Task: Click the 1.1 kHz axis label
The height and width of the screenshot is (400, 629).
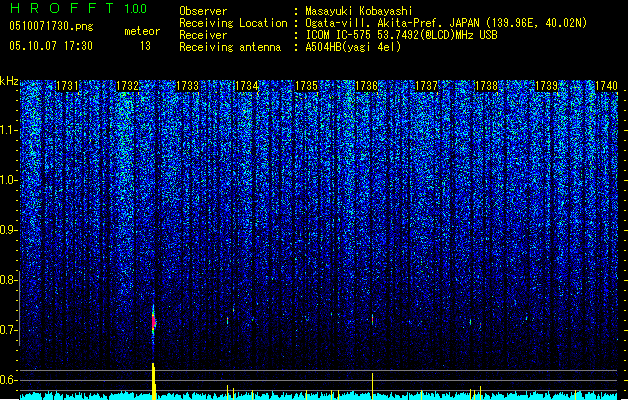Action: click(x=8, y=130)
